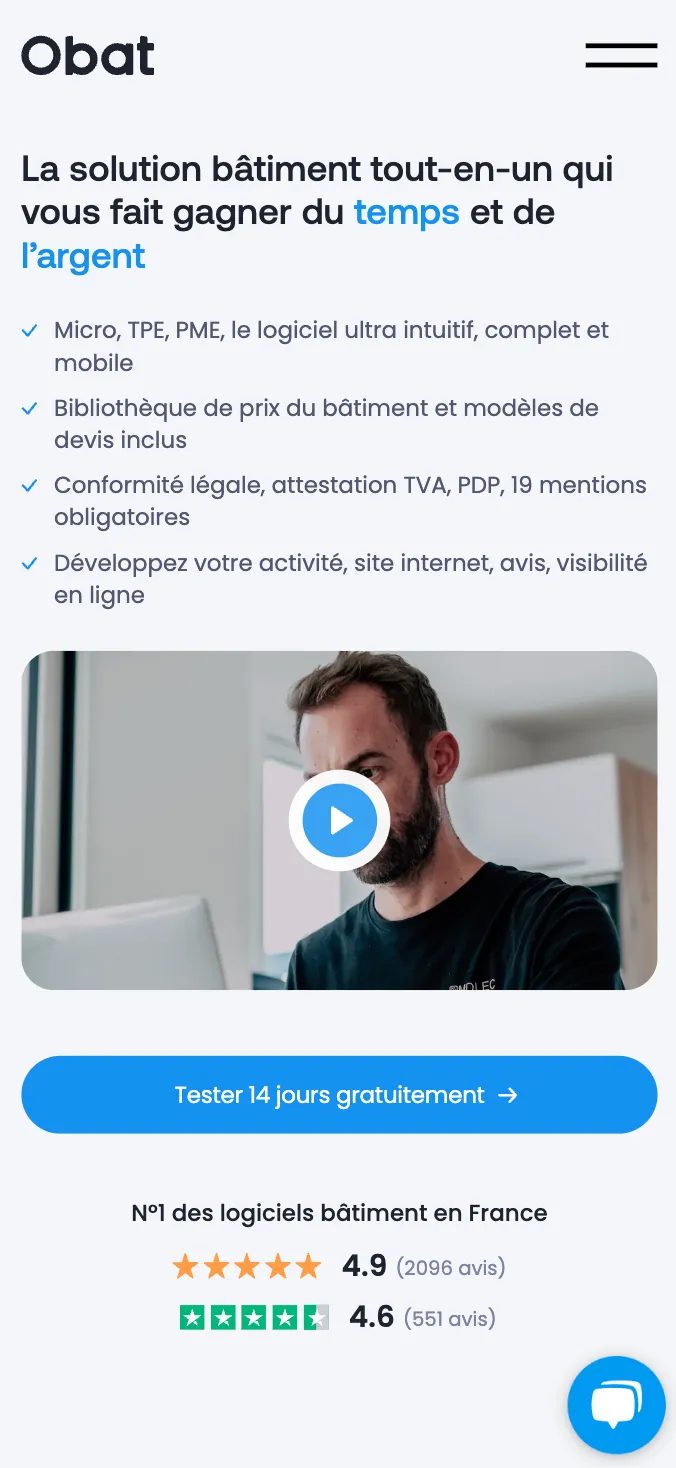Click checkmark beside Micro, TPE, PME line
This screenshot has width=676, height=1468.
tap(30, 330)
